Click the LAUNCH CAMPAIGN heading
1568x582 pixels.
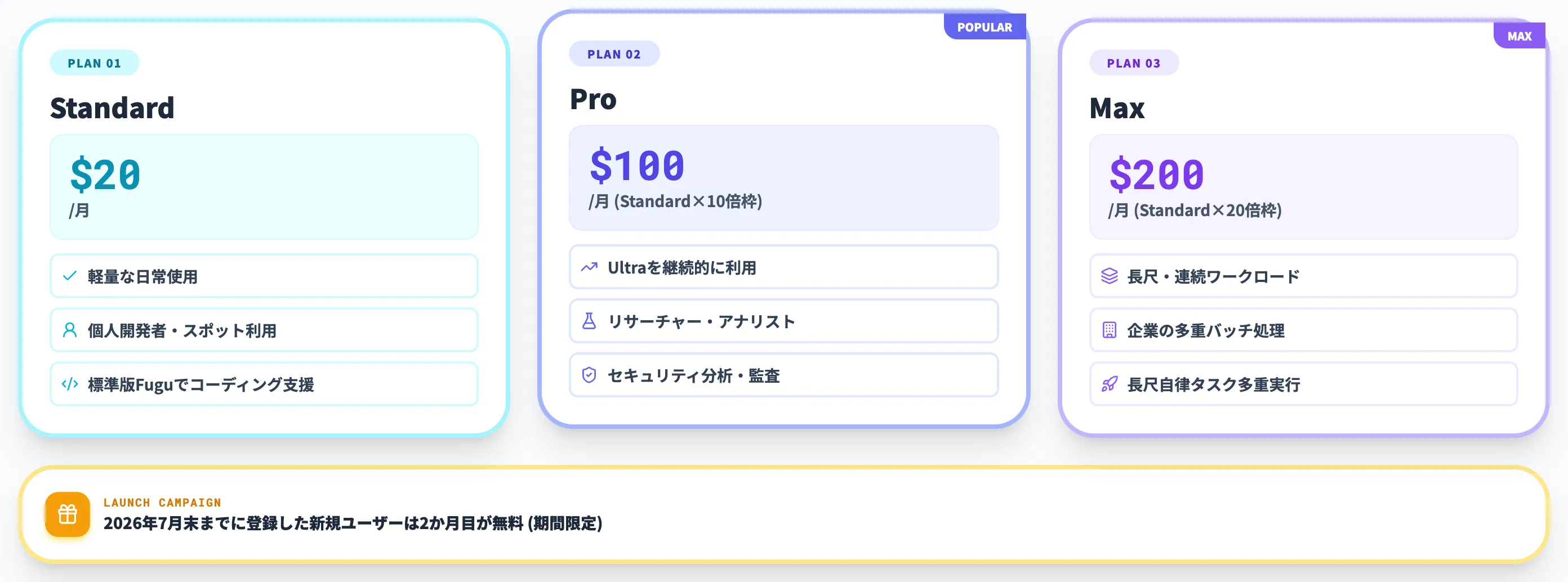pyautogui.click(x=162, y=502)
